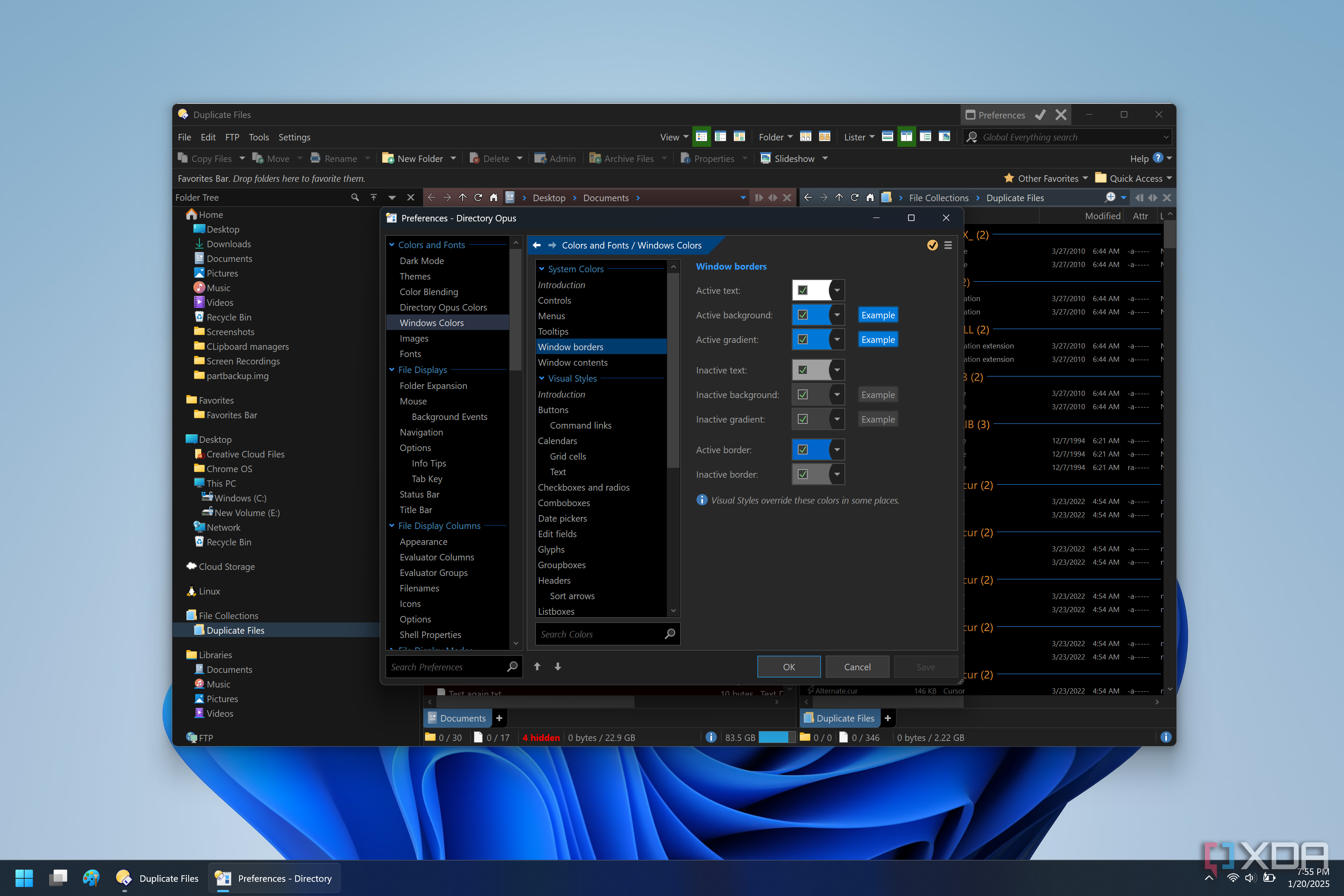Click the Slideshow toolbar icon

766,158
